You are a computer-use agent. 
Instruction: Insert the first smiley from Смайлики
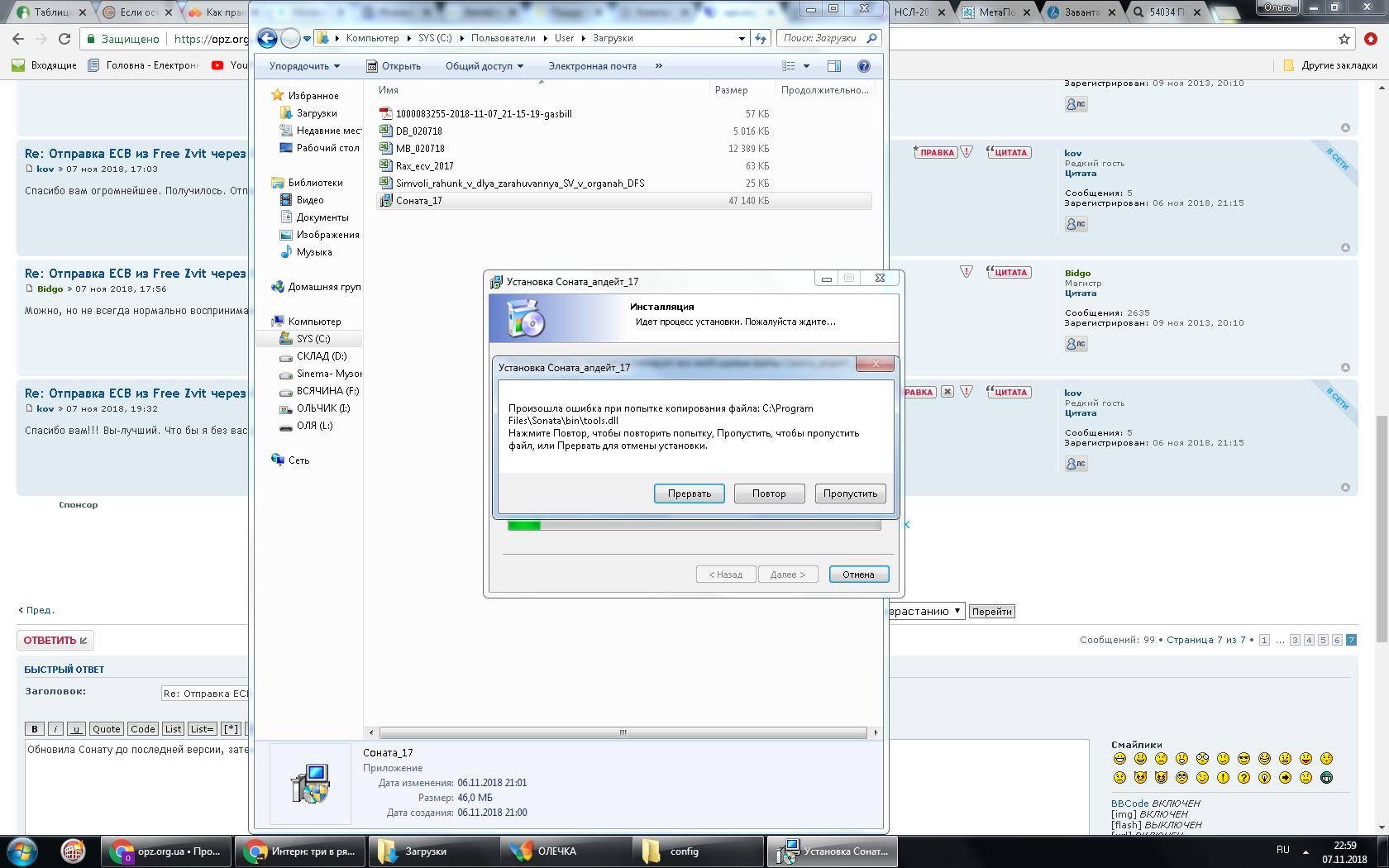coord(1119,759)
